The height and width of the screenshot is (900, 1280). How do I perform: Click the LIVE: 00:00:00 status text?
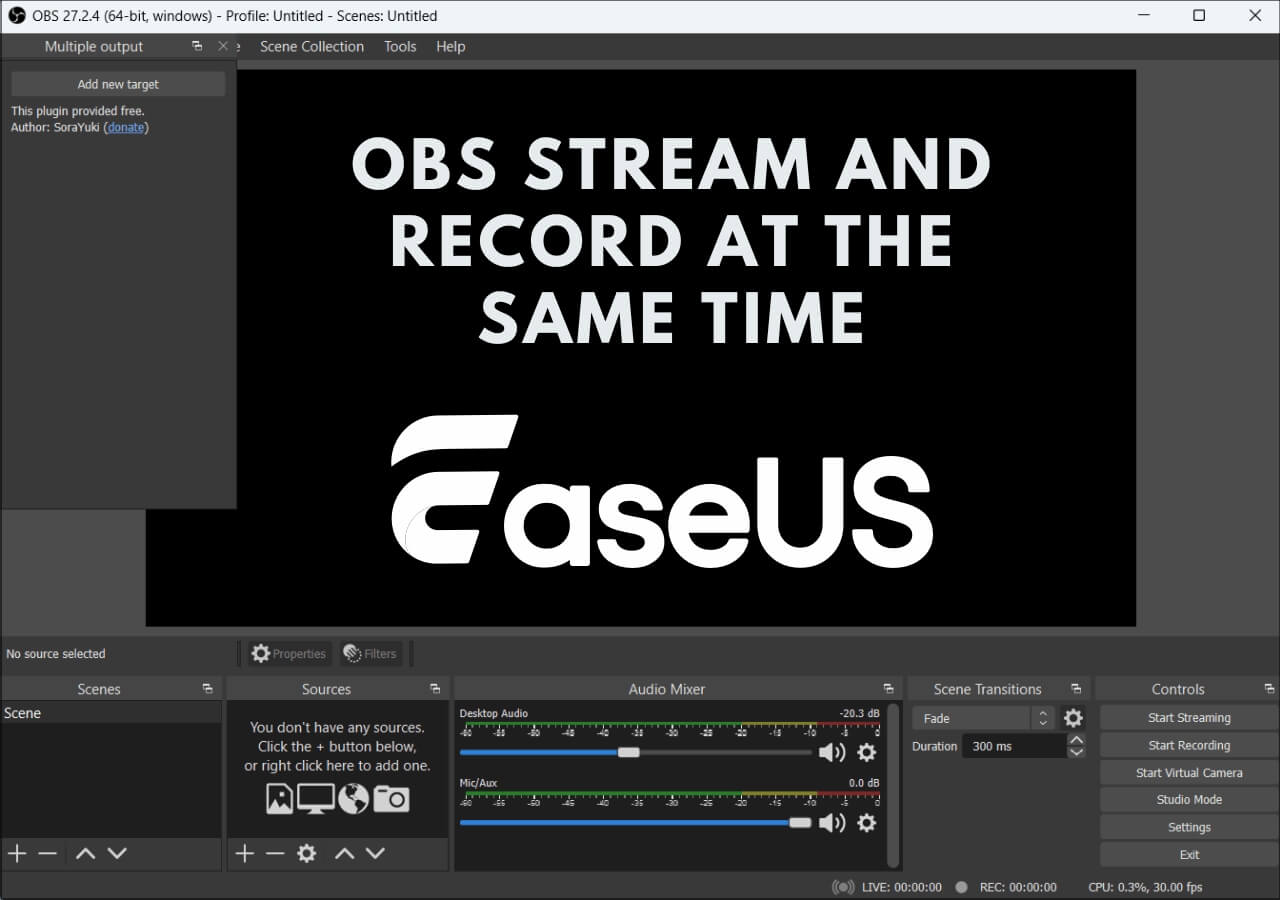pyautogui.click(x=902, y=887)
